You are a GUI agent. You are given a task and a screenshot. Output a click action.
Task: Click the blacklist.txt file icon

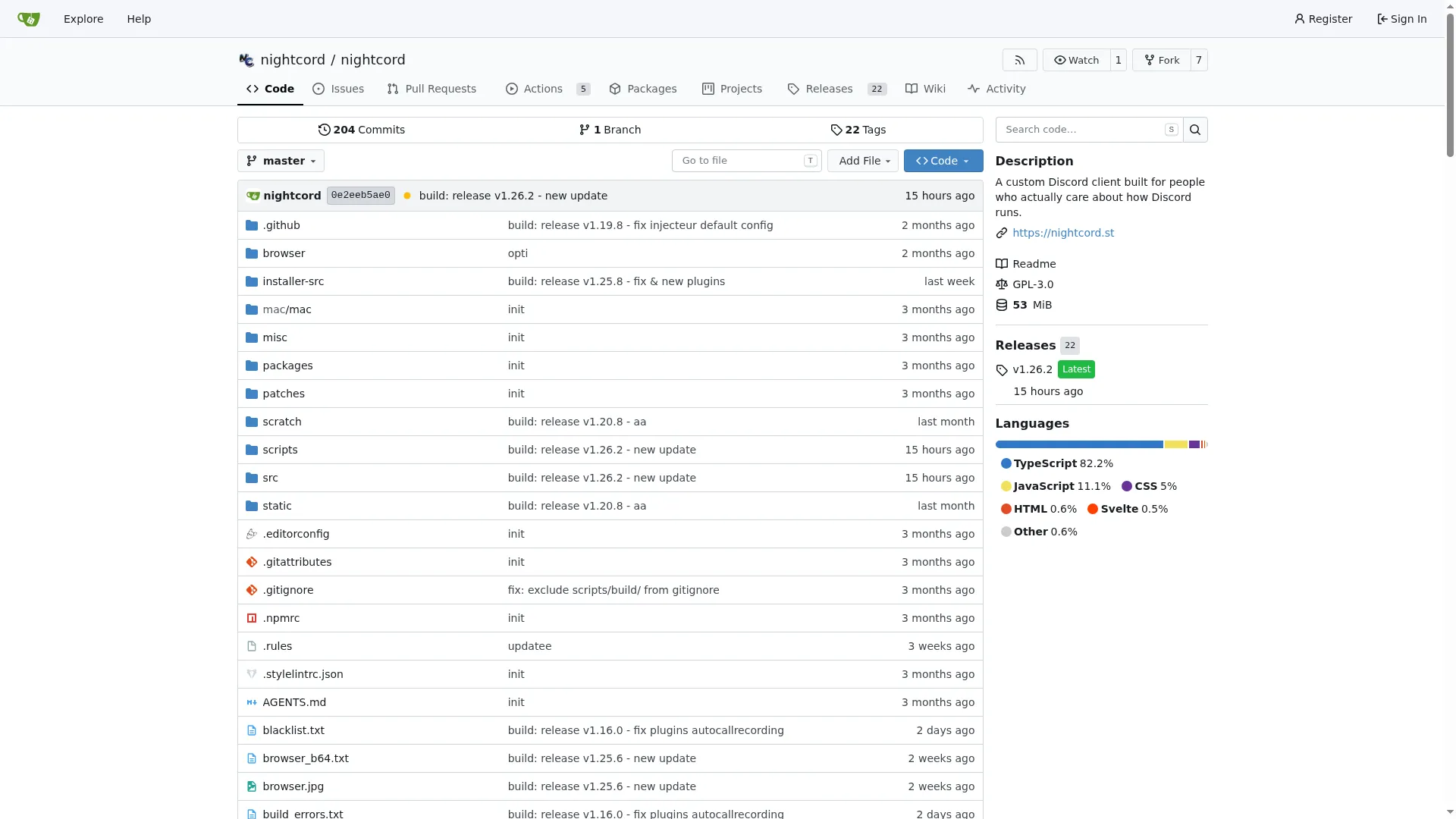(252, 730)
